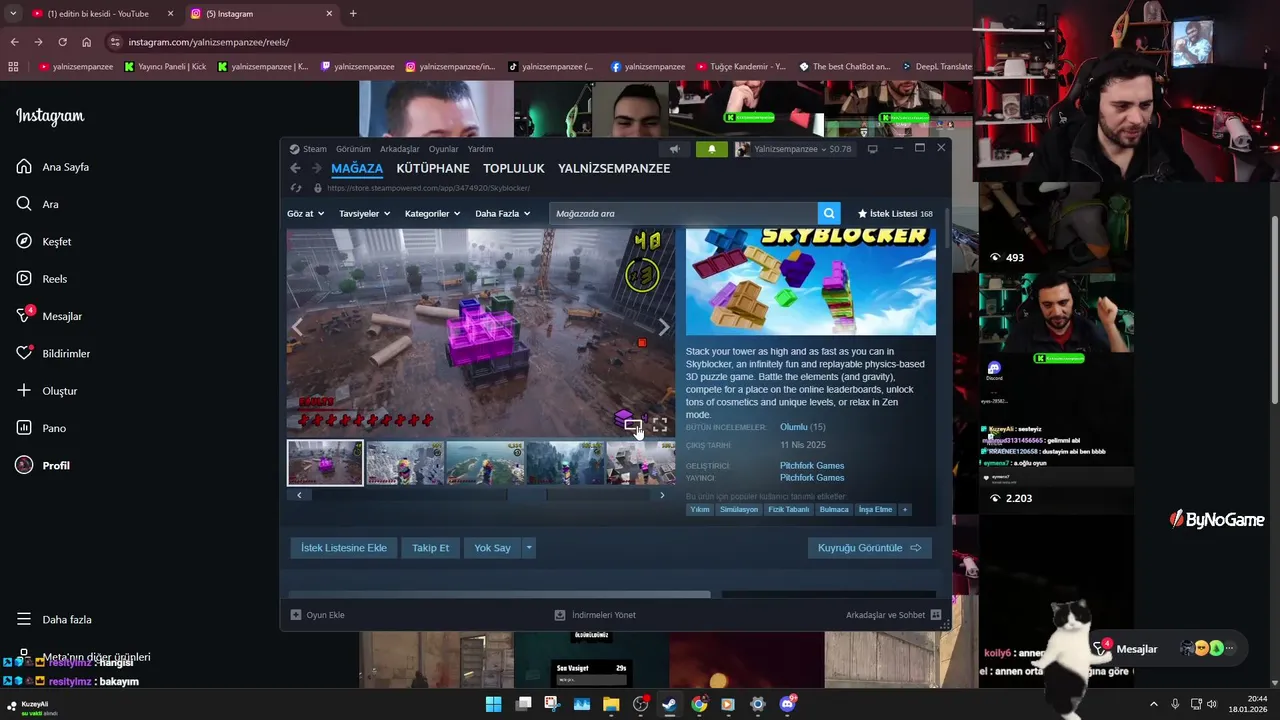Open File Explorer from taskbar

click(x=611, y=704)
